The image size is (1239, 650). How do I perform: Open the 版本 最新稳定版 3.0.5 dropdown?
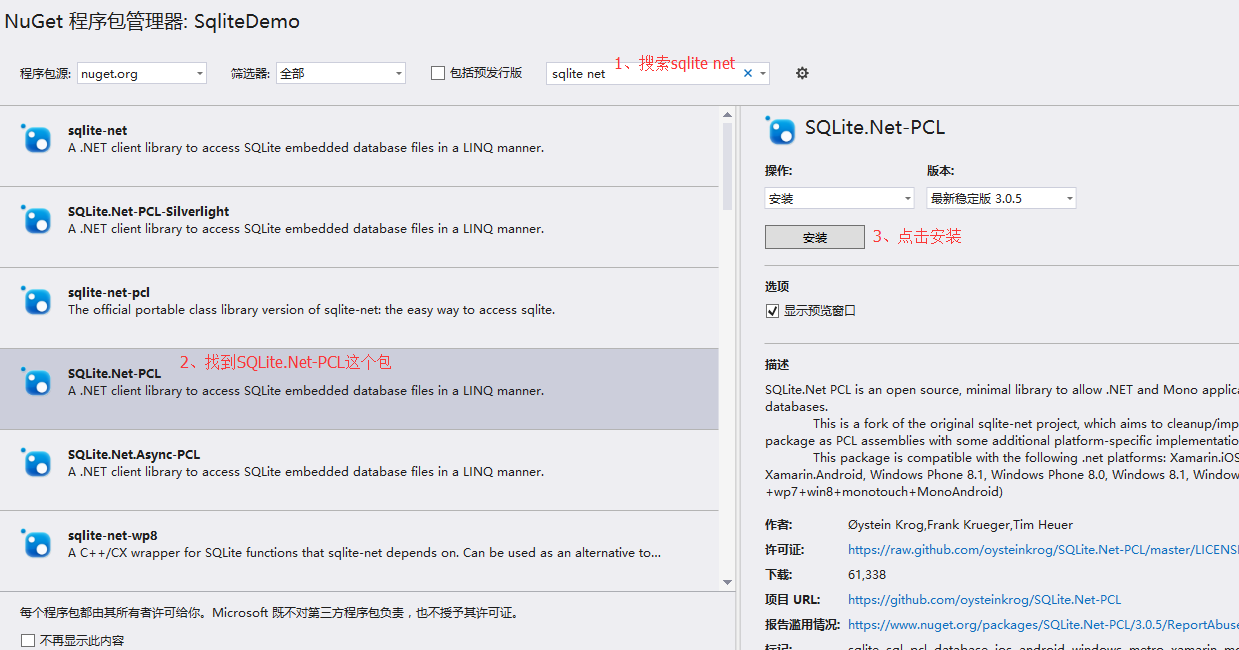coord(1001,198)
